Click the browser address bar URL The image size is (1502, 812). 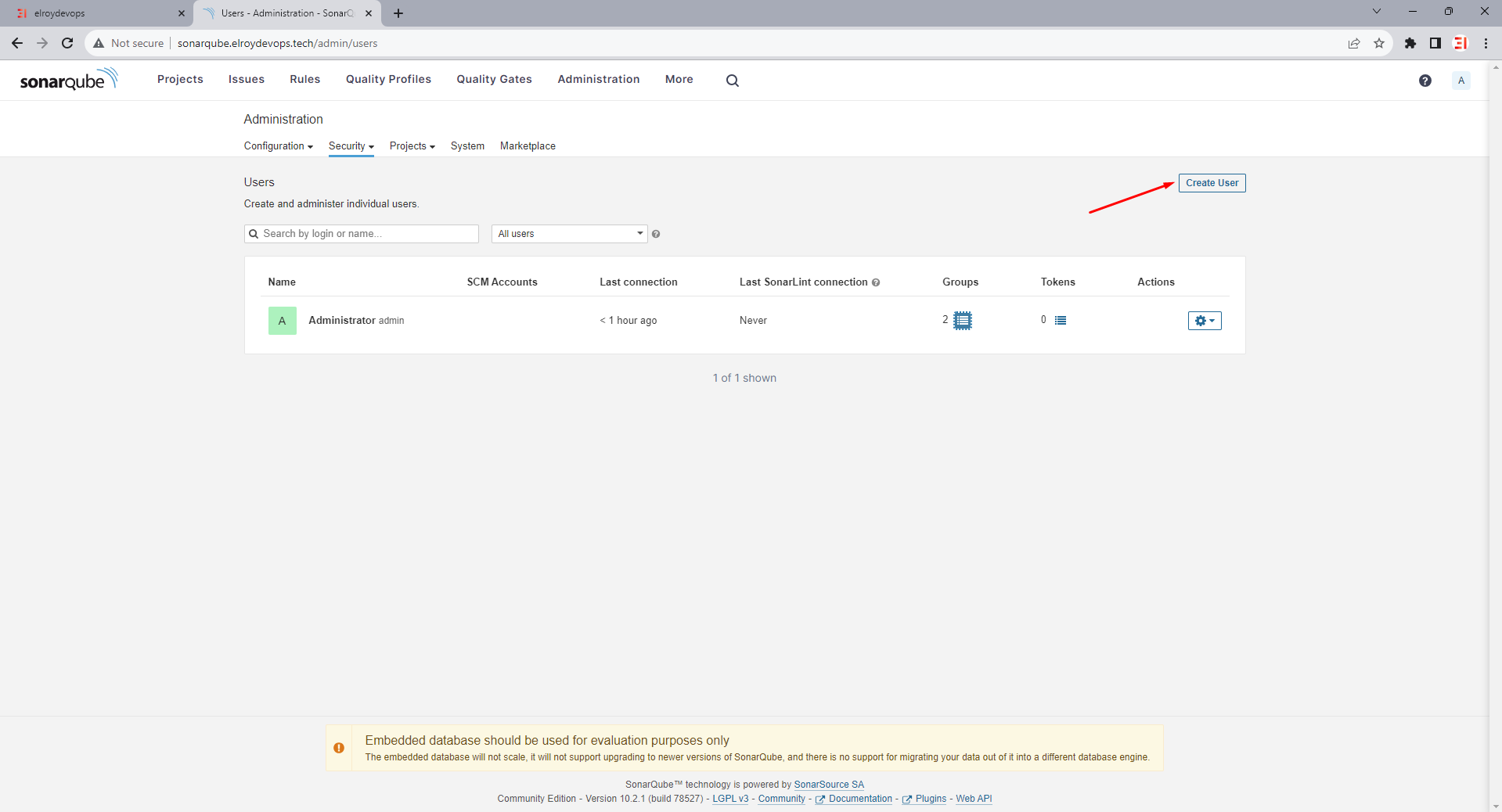pos(277,43)
